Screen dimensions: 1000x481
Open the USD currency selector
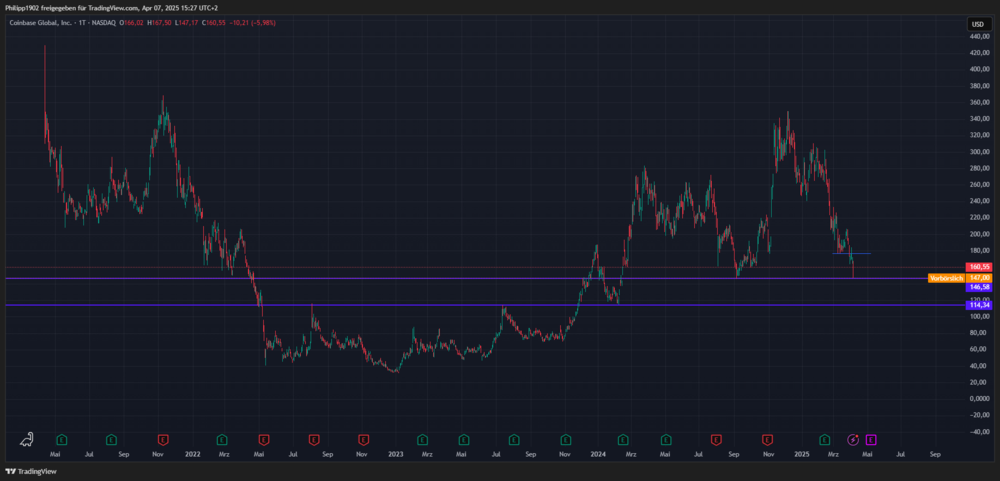click(x=976, y=23)
